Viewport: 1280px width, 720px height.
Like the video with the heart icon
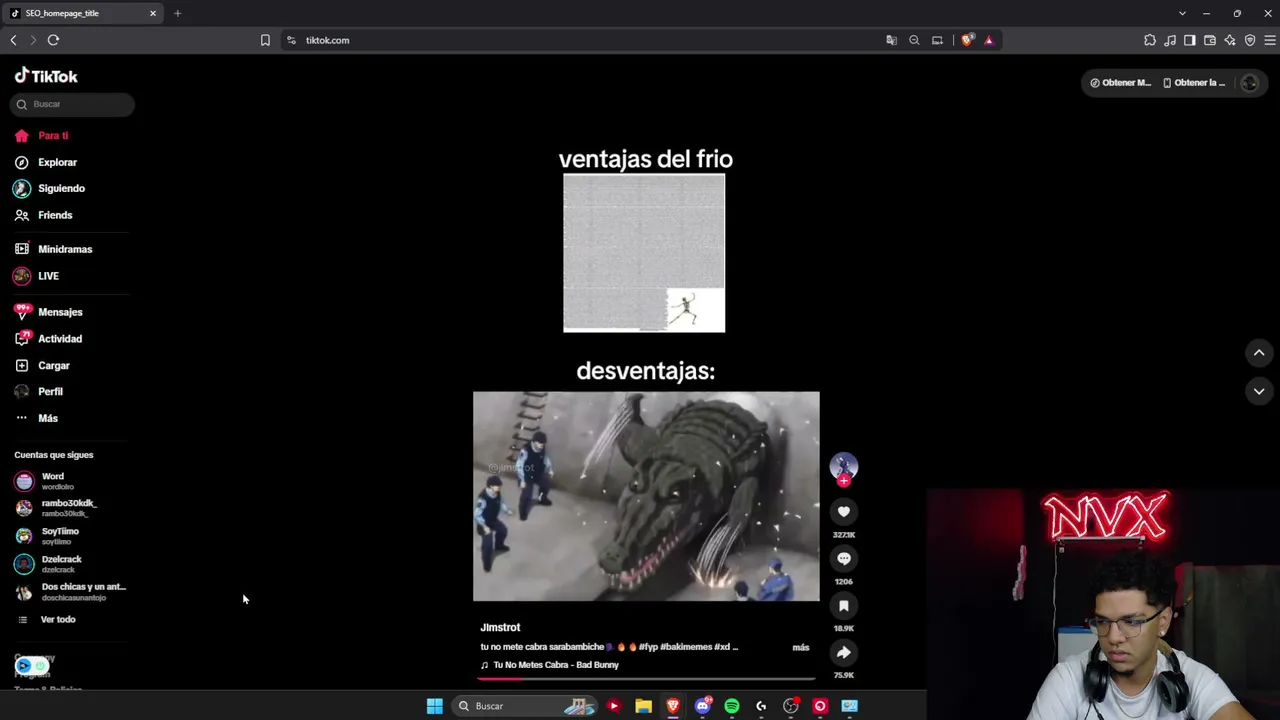844,512
